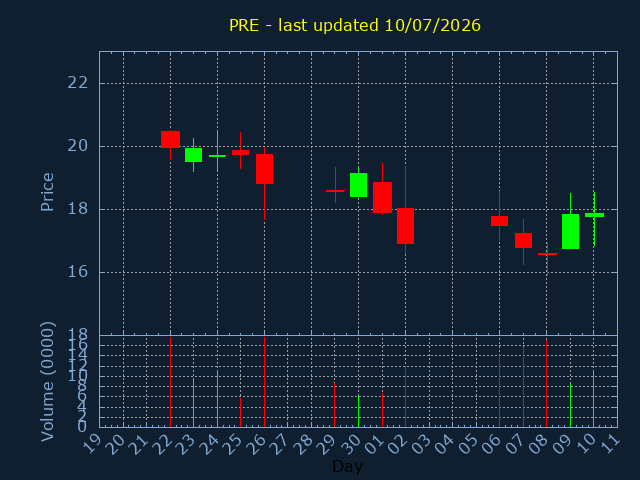The image size is (640, 480).
Task: Click the red candlestick for day 06
Action: click(x=499, y=221)
